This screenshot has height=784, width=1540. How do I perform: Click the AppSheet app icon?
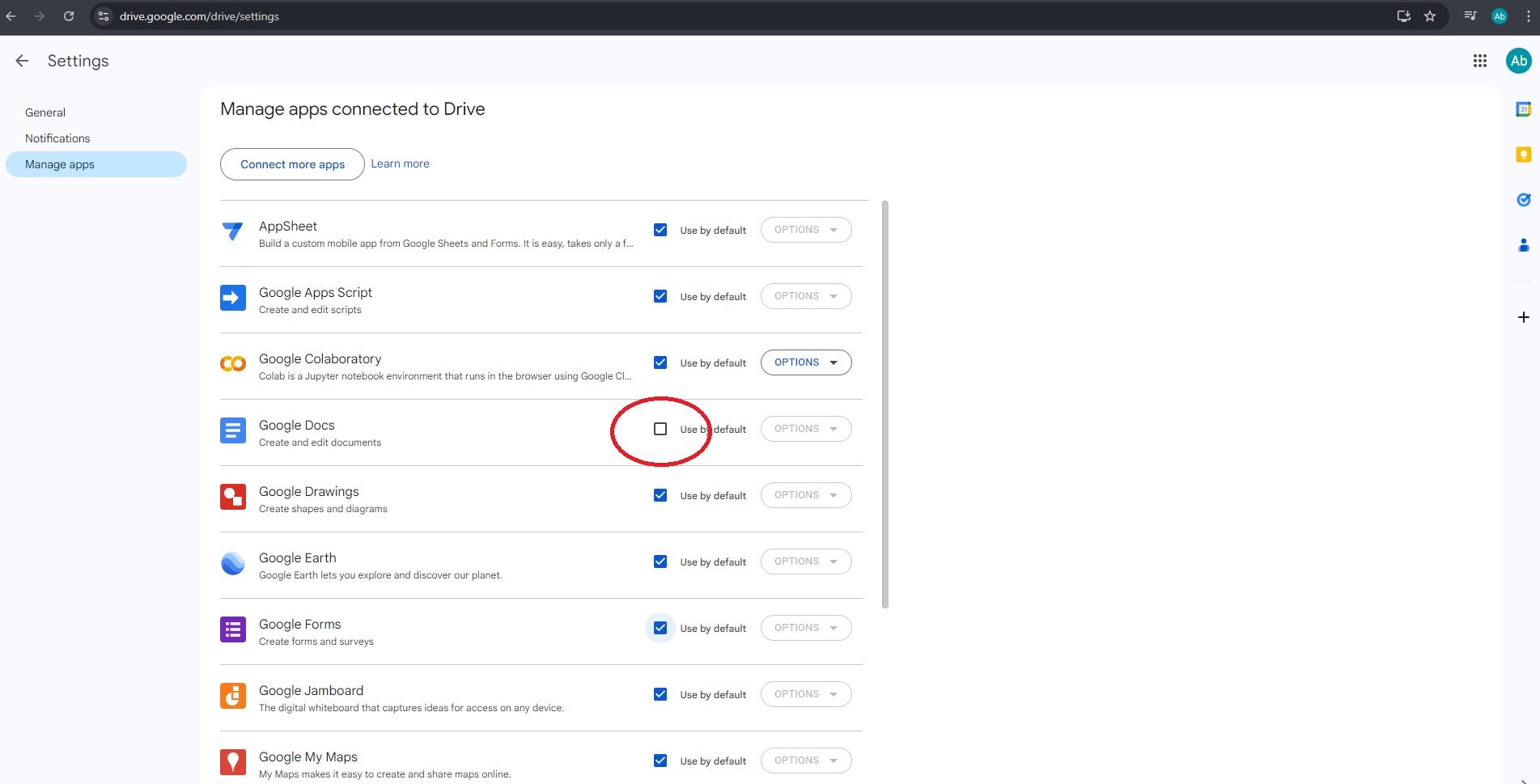233,231
